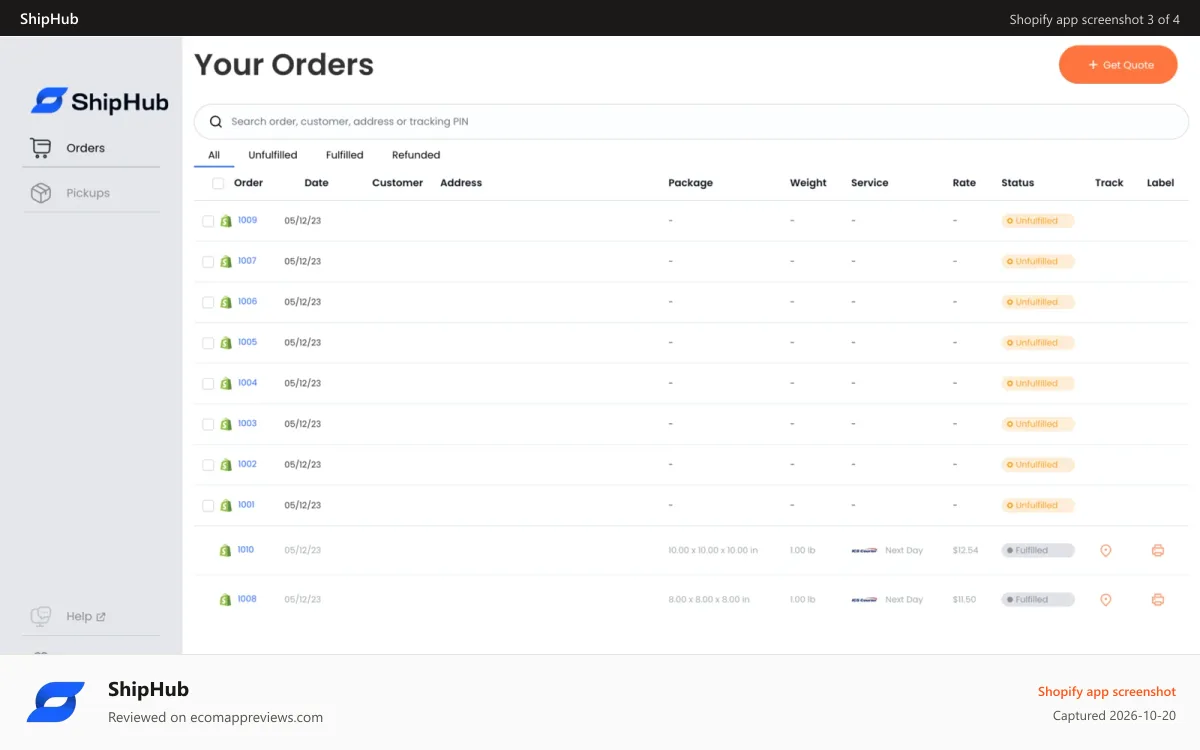Click the Shopify bag icon for order 1006
1200x750 pixels.
[226, 302]
